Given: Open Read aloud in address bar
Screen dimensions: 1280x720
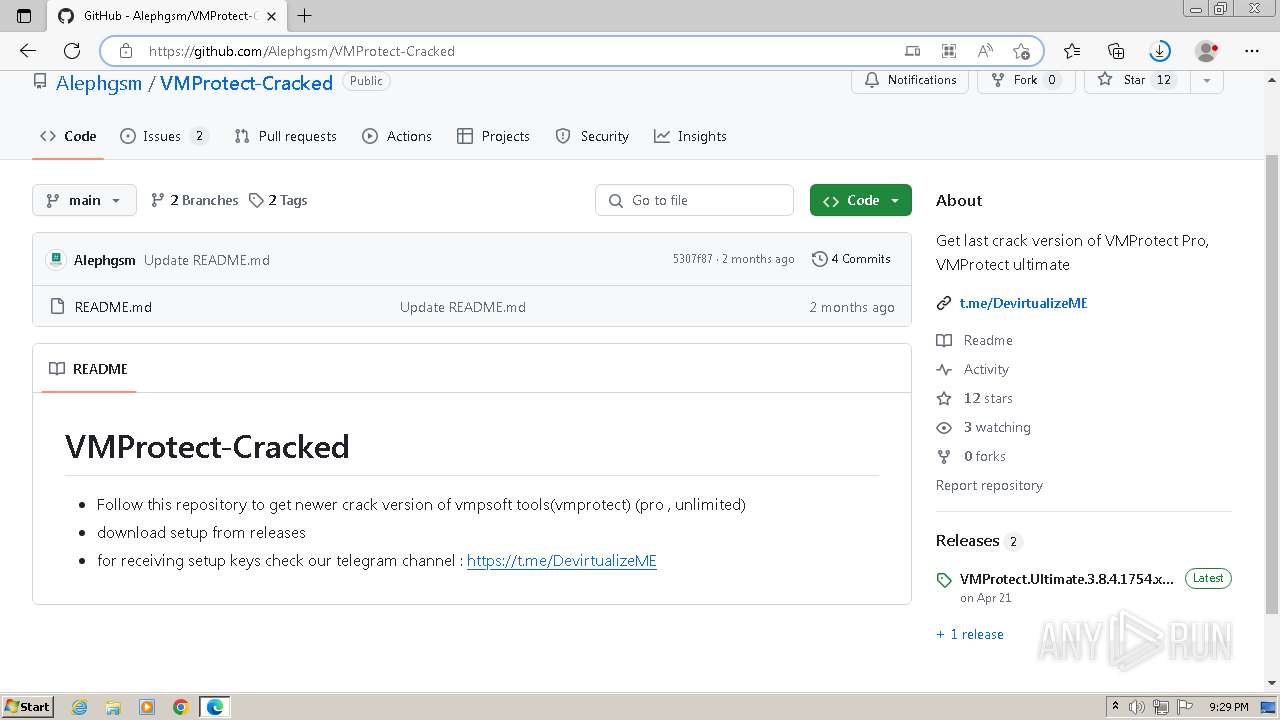Looking at the screenshot, I should pos(985,51).
